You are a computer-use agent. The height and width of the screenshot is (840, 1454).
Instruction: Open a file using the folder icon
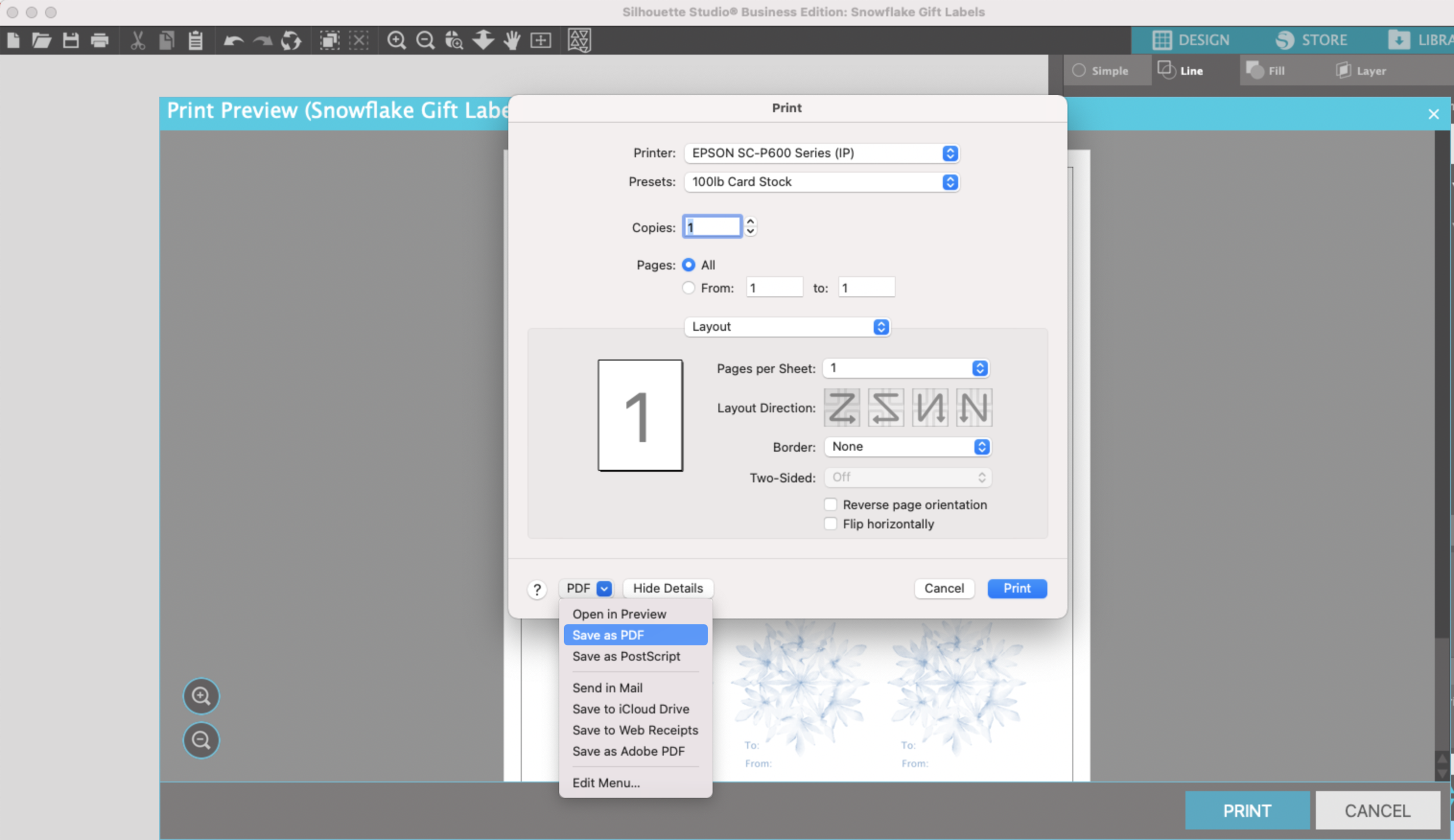(x=41, y=40)
